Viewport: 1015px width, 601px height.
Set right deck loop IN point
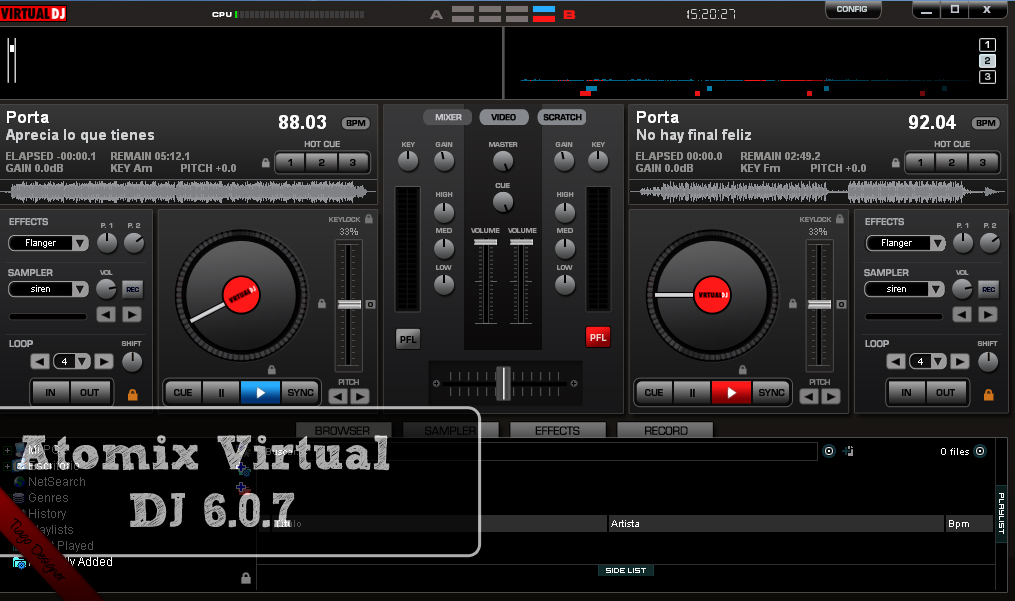pos(906,392)
